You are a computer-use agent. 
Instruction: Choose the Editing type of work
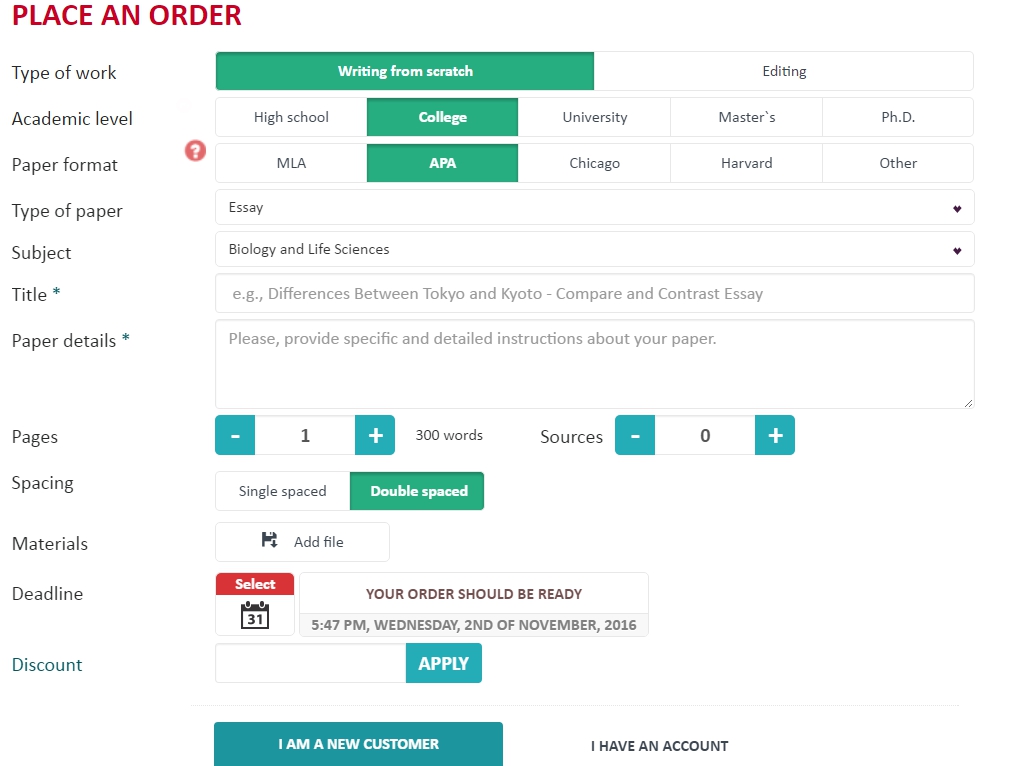coord(783,71)
